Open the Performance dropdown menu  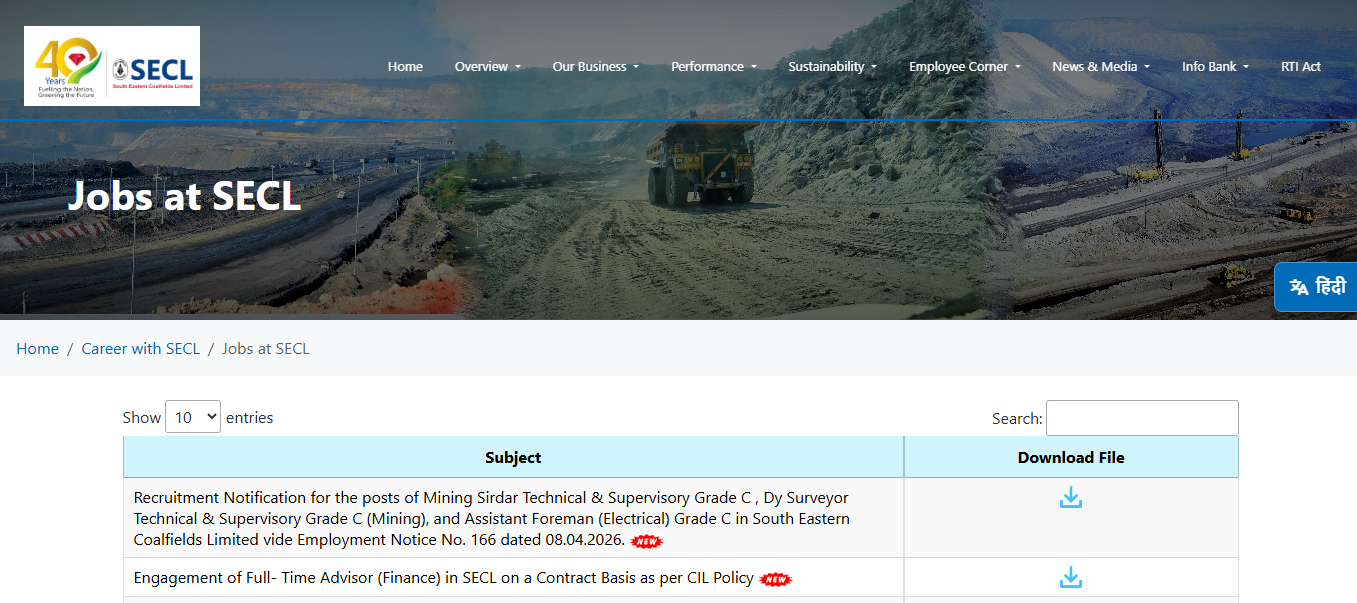click(713, 67)
